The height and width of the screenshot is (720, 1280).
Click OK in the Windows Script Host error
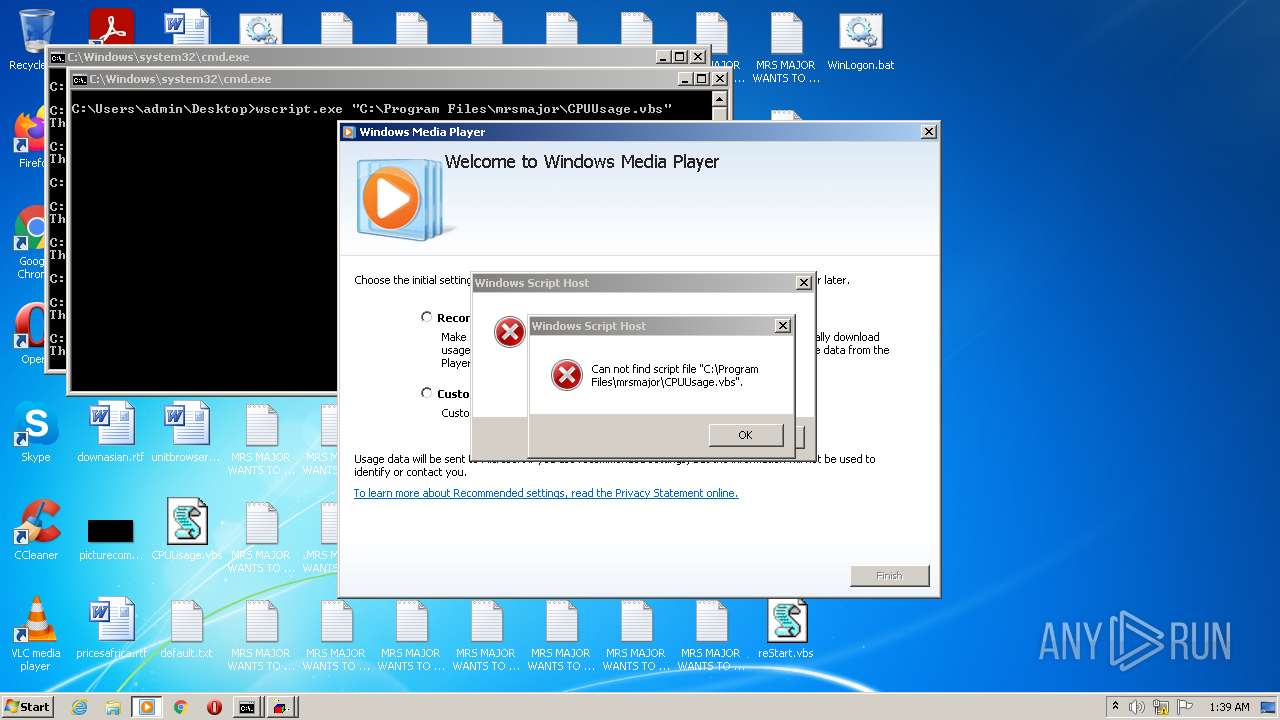[745, 435]
